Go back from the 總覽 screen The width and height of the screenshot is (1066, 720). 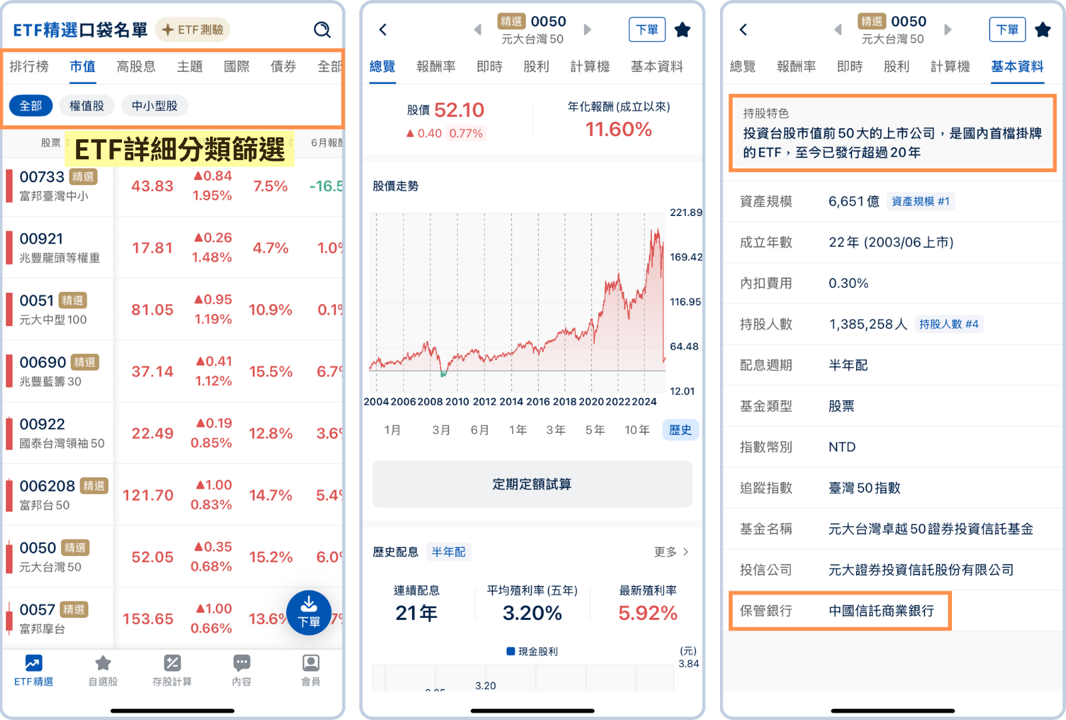(x=383, y=29)
